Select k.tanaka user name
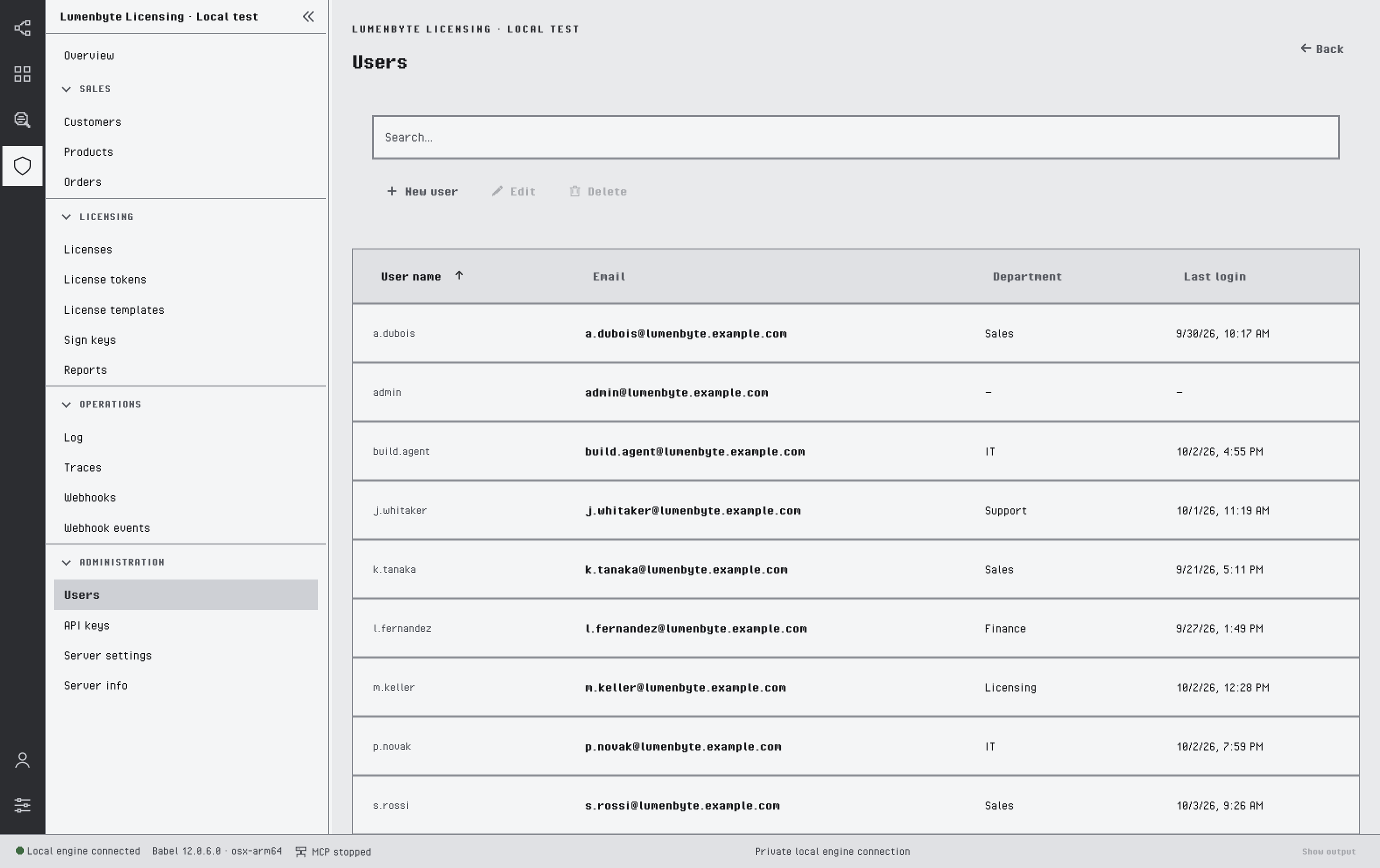The image size is (1380, 868). (x=394, y=569)
